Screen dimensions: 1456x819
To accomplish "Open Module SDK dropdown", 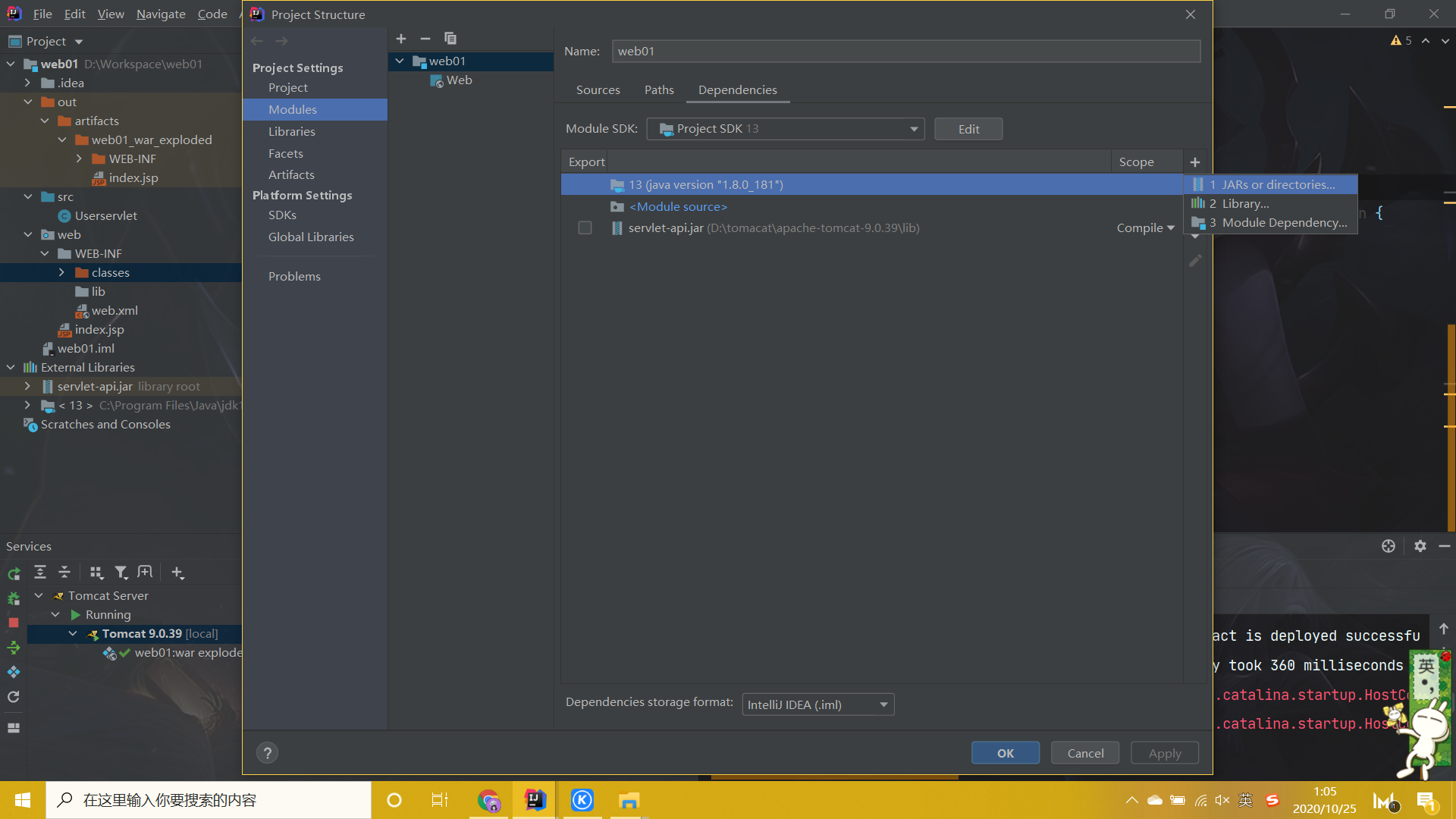I will pyautogui.click(x=785, y=129).
